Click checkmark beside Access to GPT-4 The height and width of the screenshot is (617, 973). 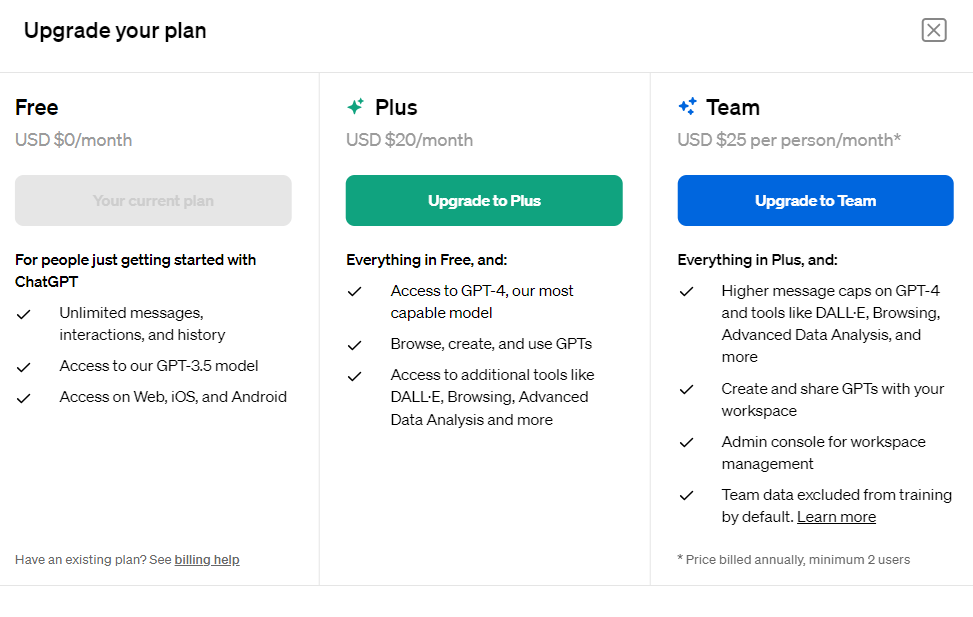point(354,292)
